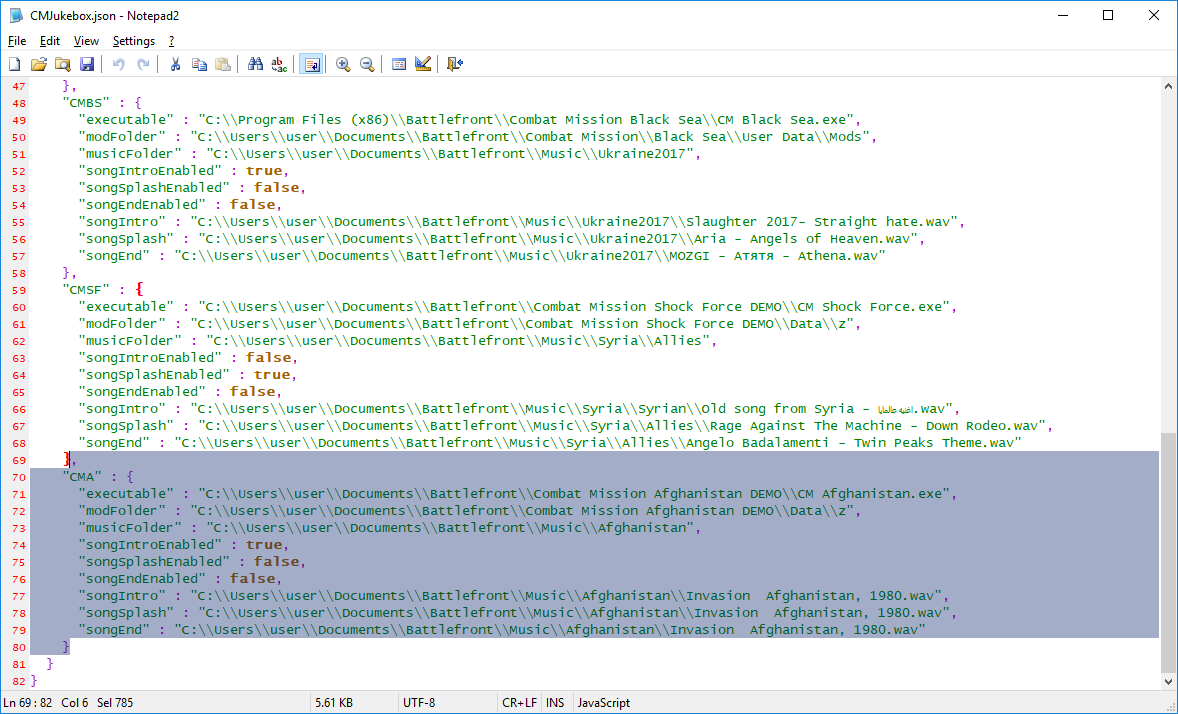The height and width of the screenshot is (714, 1178).
Task: Click "false" value on line 53
Action: pyautogui.click(x=276, y=188)
